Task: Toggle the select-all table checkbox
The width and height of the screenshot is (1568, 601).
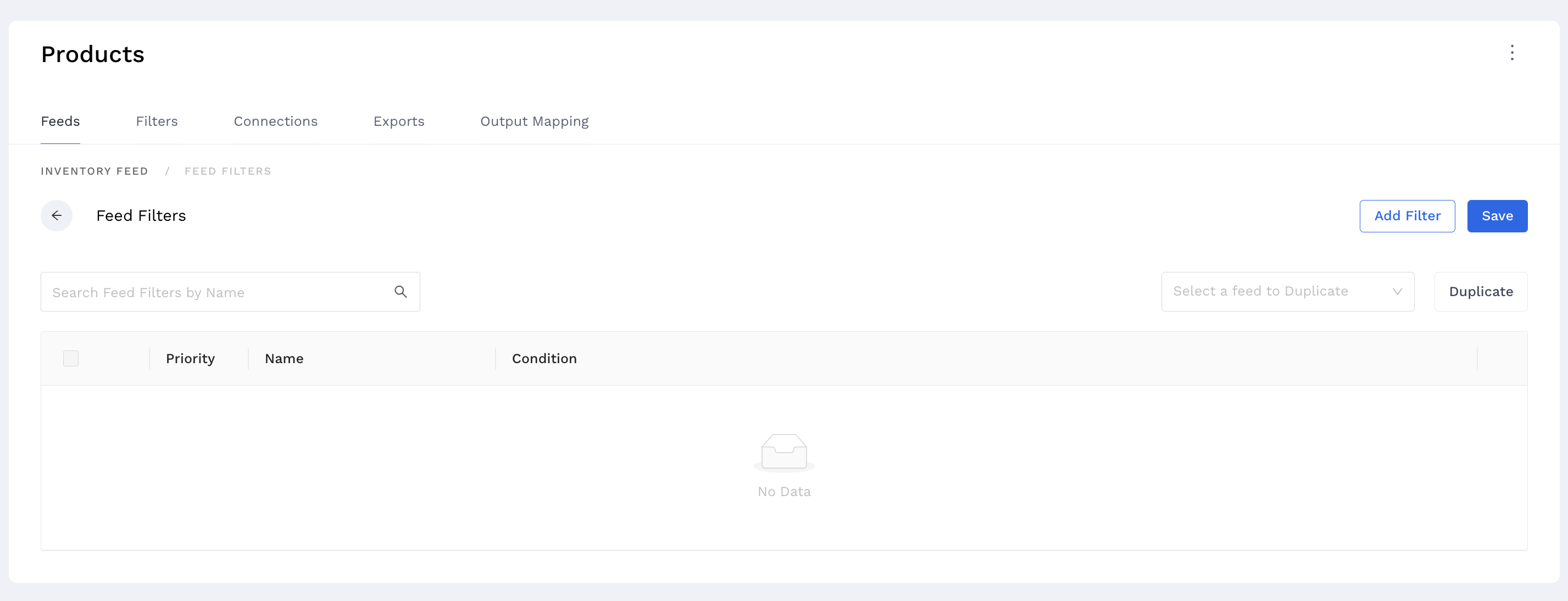Action: coord(71,359)
